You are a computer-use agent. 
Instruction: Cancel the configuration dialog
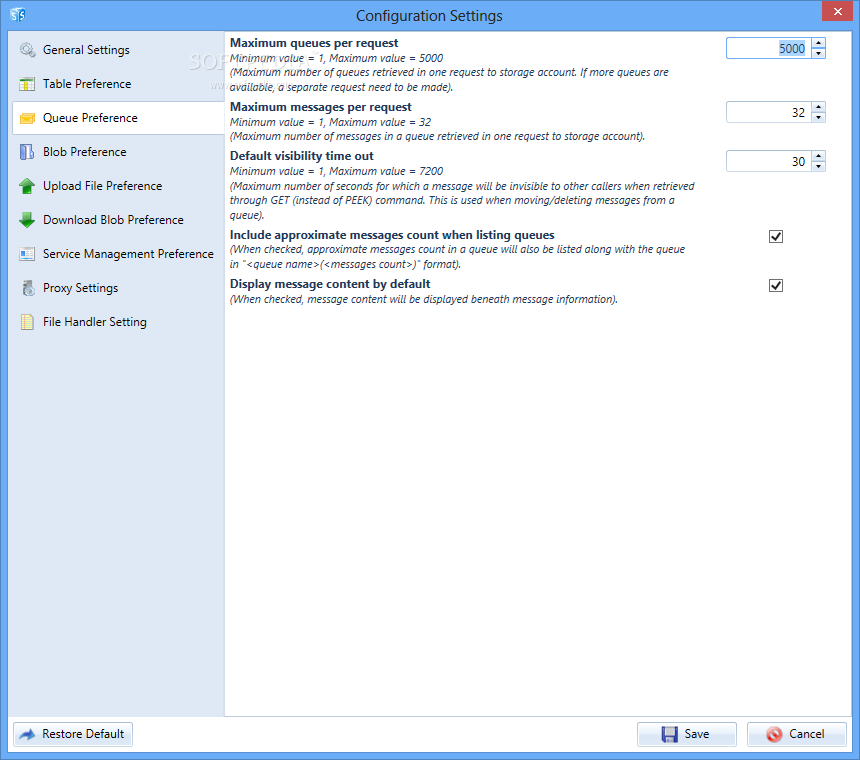(796, 734)
